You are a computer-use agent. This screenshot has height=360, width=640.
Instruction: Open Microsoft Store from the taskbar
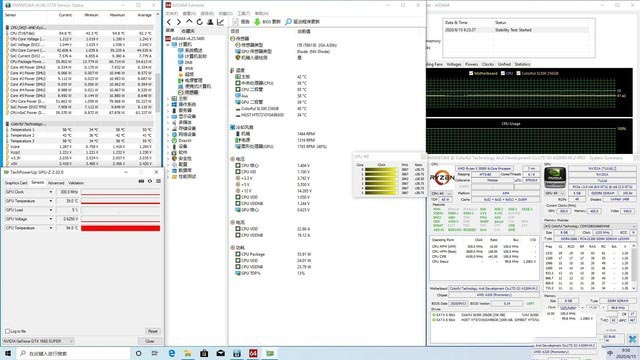tap(204, 353)
